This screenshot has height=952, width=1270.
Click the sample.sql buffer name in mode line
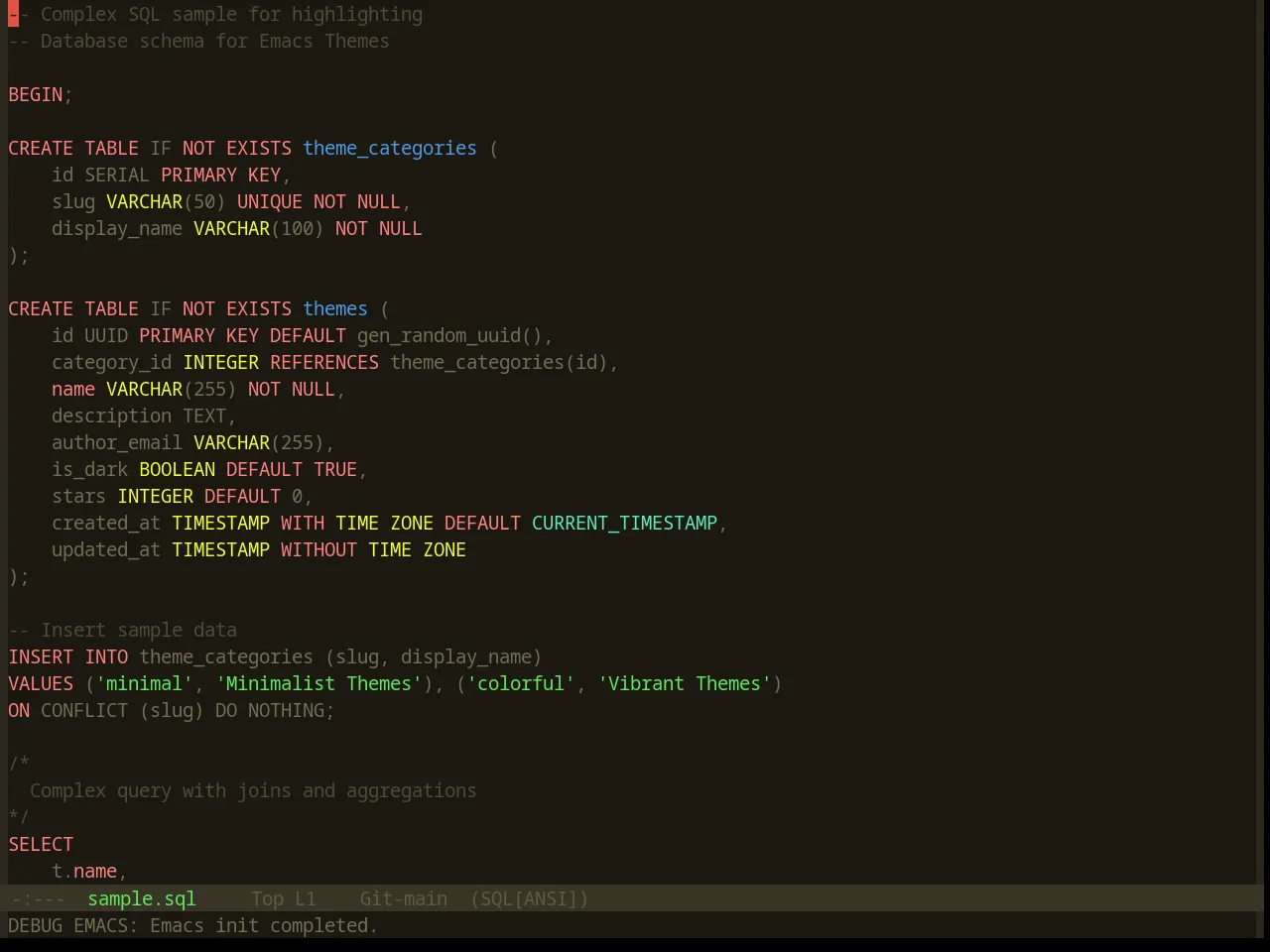142,898
